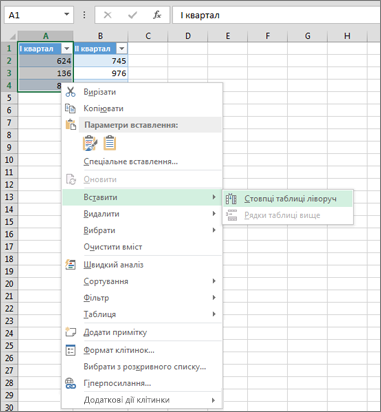Click the clipboard icon beside Параметри вставлення

pyautogui.click(x=71, y=125)
